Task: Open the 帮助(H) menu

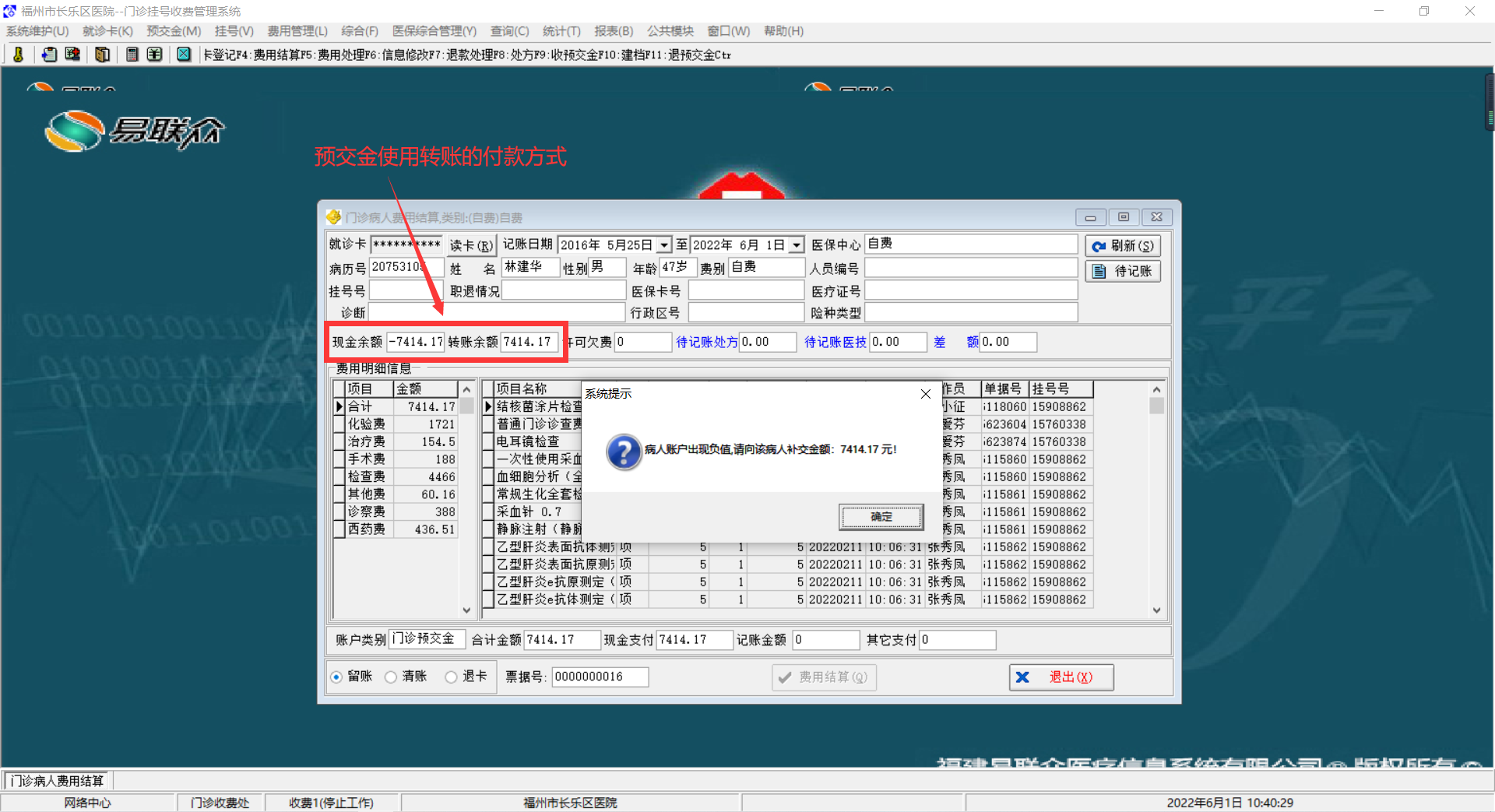Action: pyautogui.click(x=783, y=31)
